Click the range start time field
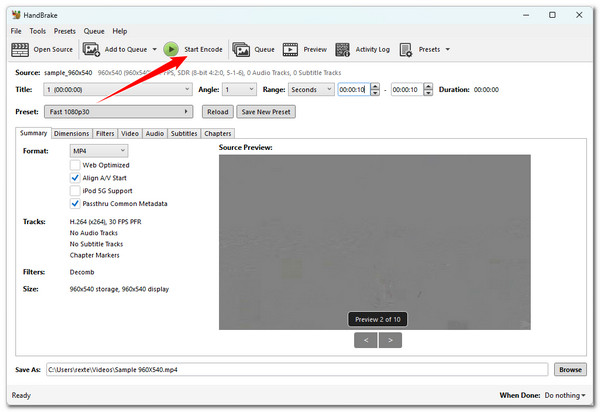The height and width of the screenshot is (412, 600). (x=354, y=90)
